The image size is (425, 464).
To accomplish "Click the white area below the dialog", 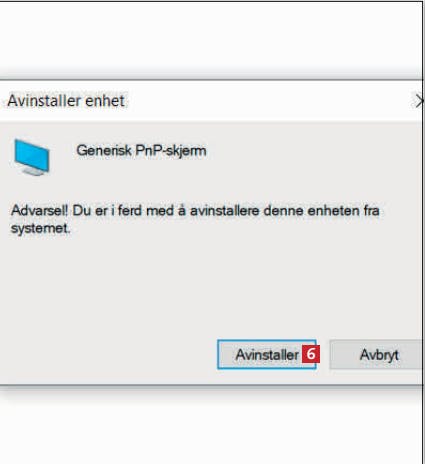I will 210,430.
